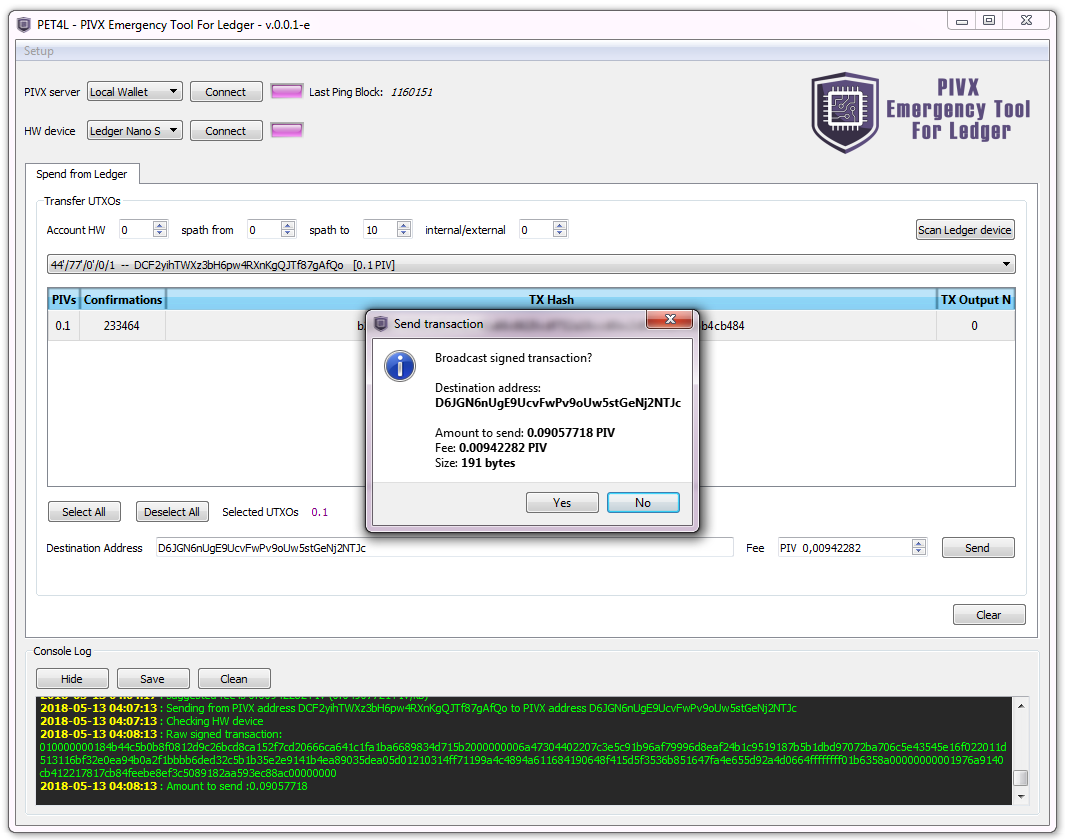Click Scan Ledger device button

965,230
